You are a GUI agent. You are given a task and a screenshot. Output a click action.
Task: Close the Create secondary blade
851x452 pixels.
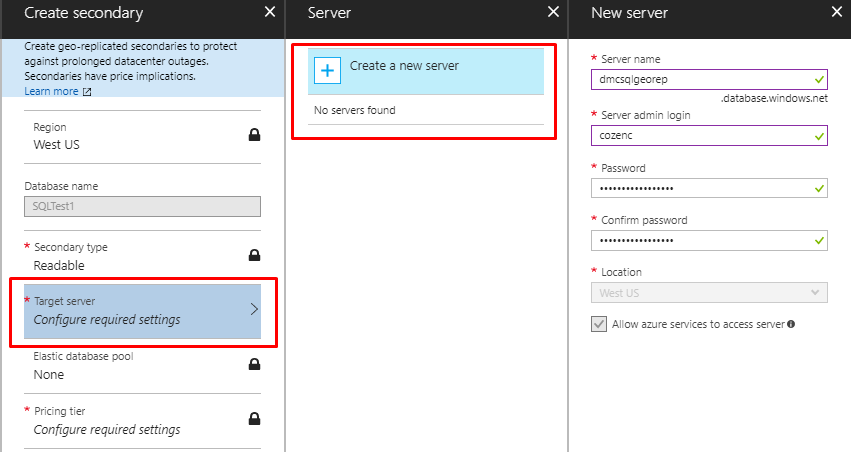[x=270, y=12]
